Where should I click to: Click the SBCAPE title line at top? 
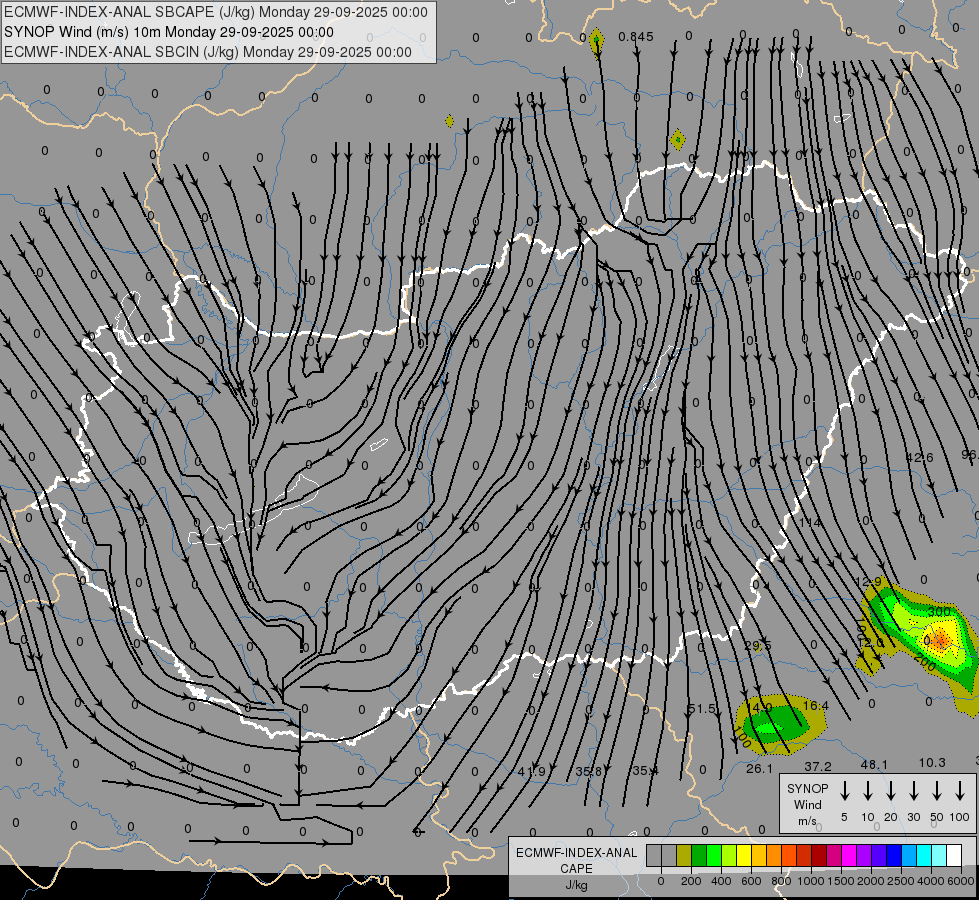(x=216, y=12)
